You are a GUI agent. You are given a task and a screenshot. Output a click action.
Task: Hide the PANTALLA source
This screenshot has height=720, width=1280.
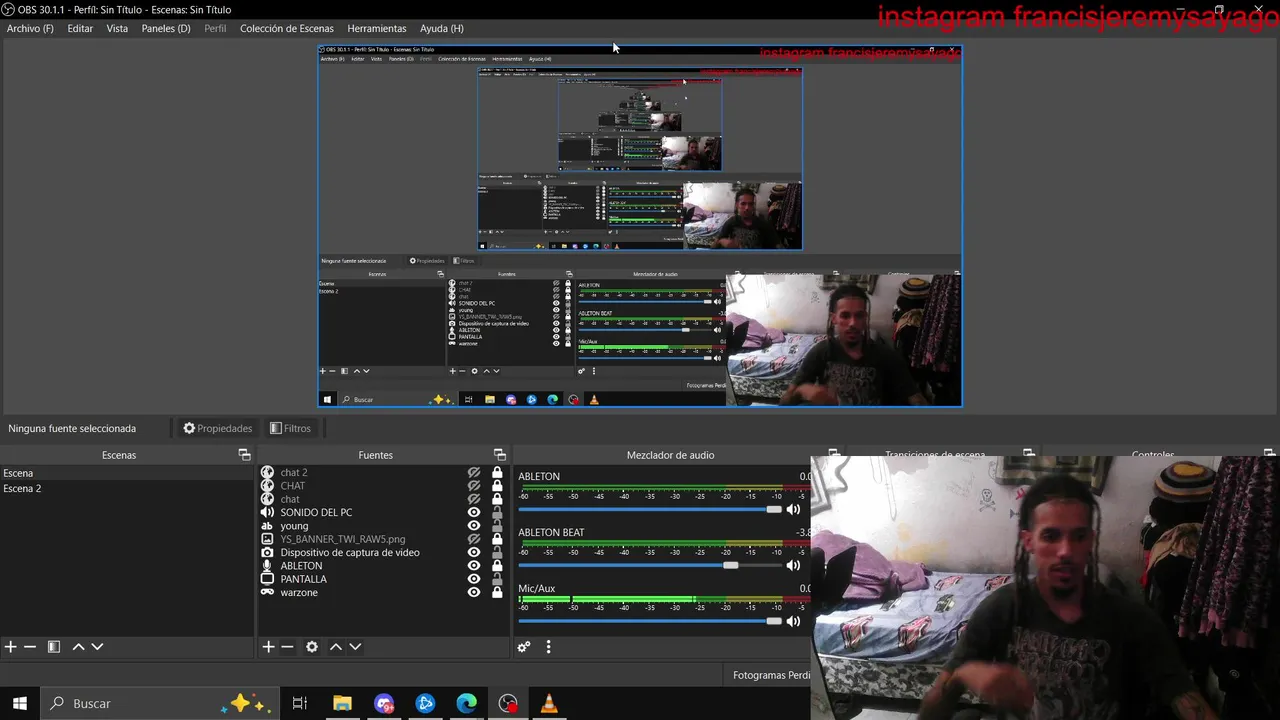point(474,579)
